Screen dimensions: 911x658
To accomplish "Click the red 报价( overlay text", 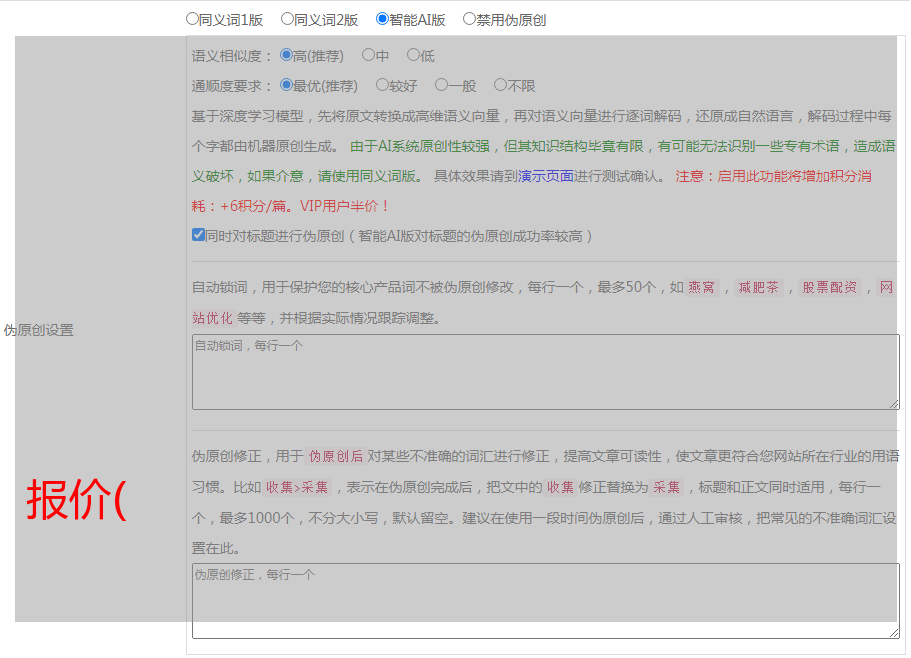I will (x=77, y=499).
